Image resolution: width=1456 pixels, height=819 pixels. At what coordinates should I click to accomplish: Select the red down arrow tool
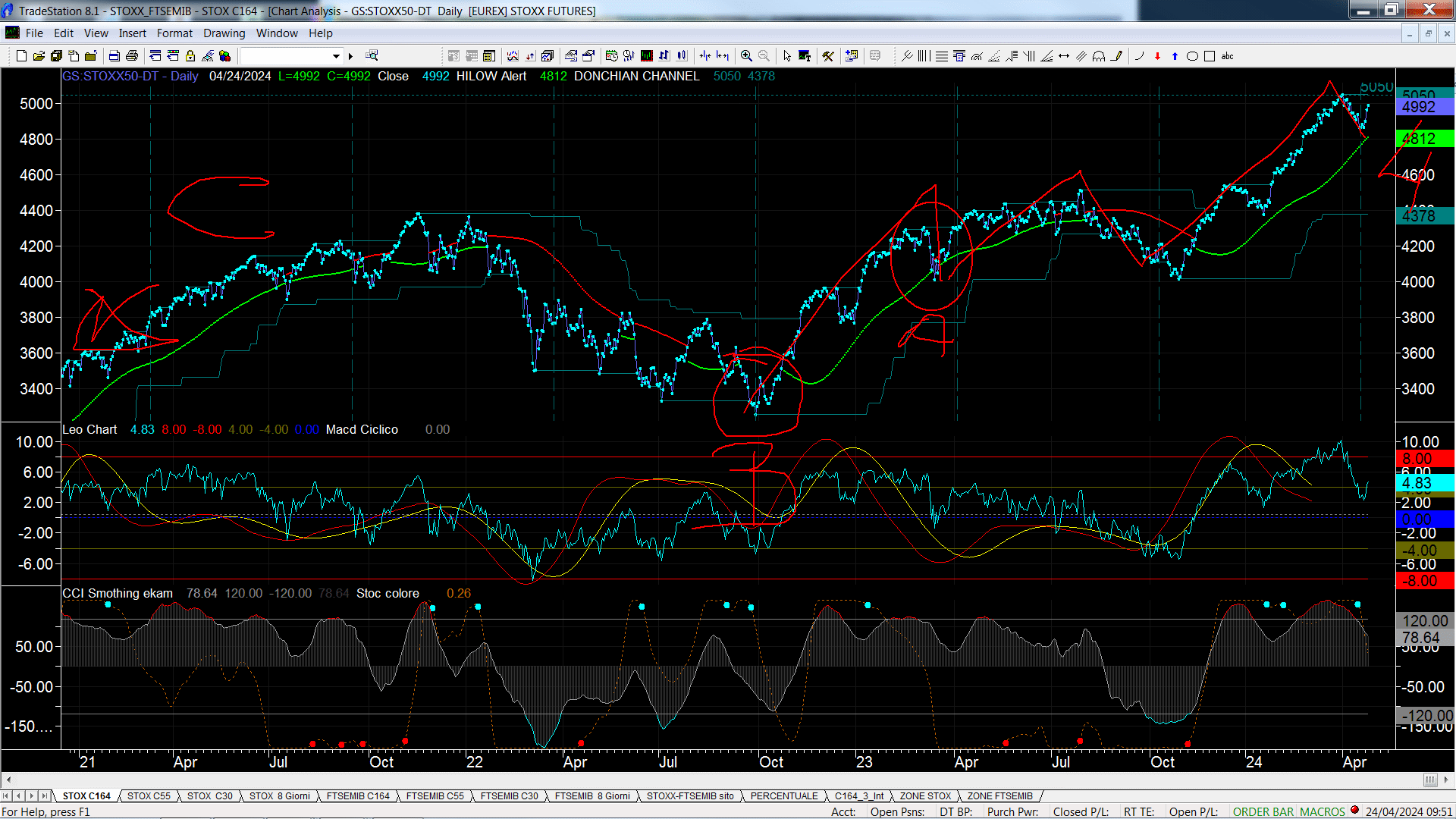point(1157,55)
